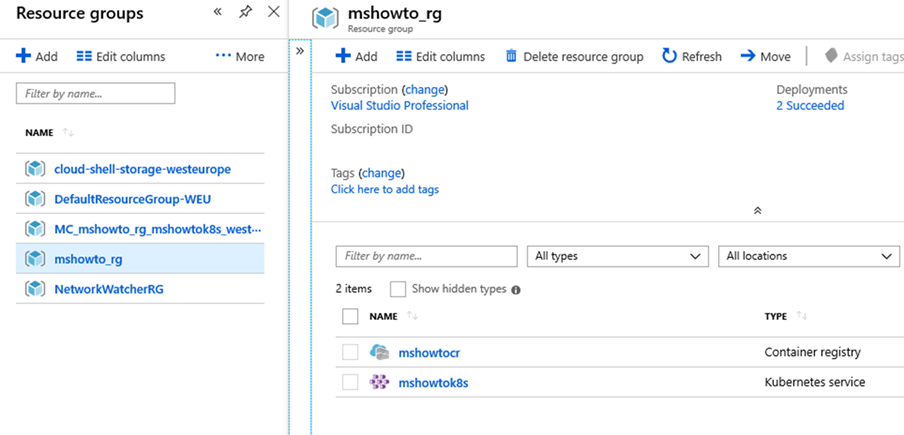
Task: Tick the checkbox for mshowtok8s
Action: pos(350,382)
